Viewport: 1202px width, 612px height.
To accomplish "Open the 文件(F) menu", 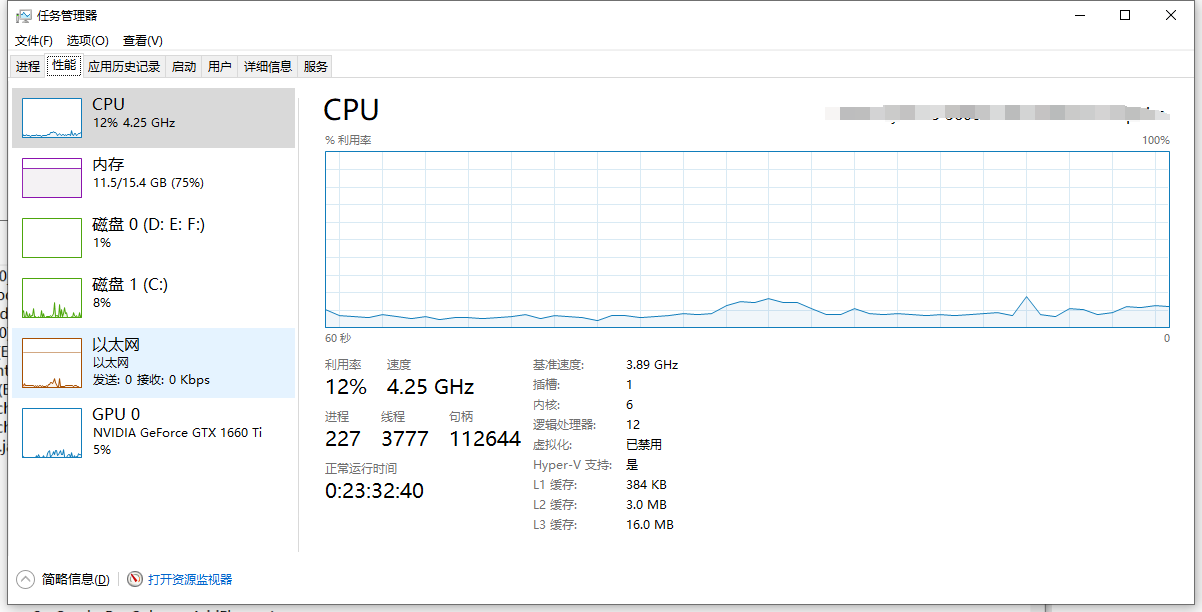I will pyautogui.click(x=33, y=41).
